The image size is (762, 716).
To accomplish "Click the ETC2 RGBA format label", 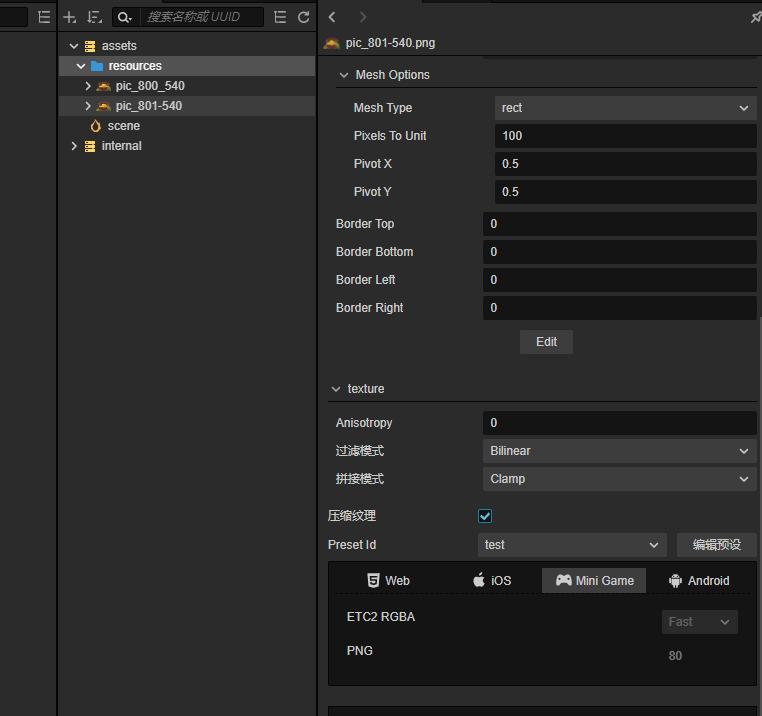I will coord(381,617).
